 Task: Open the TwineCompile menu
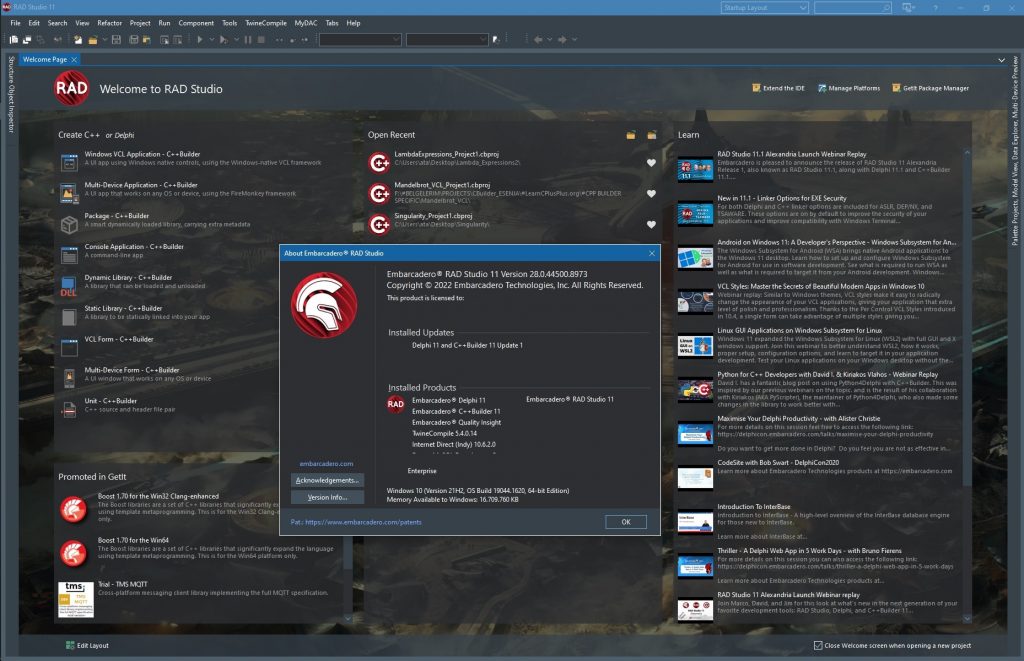click(266, 23)
